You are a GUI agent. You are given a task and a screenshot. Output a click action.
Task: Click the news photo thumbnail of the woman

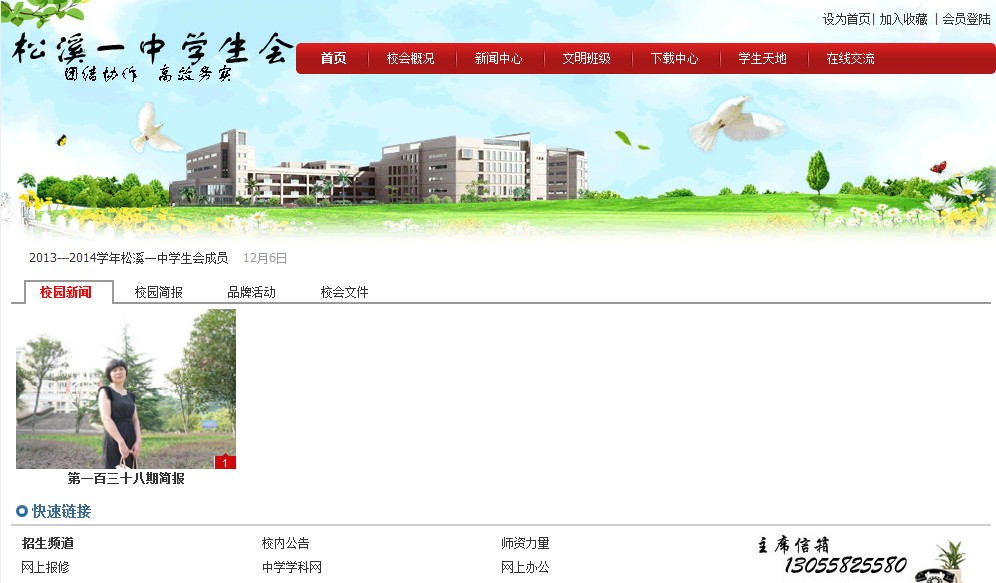pos(126,388)
